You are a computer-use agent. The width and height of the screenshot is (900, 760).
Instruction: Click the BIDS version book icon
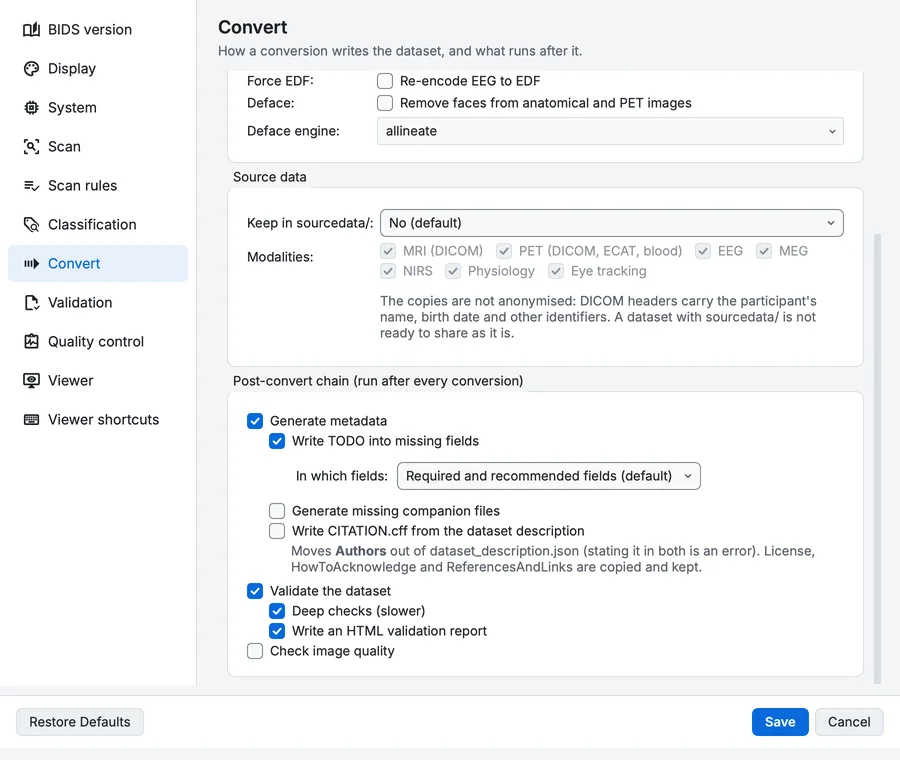coord(32,29)
